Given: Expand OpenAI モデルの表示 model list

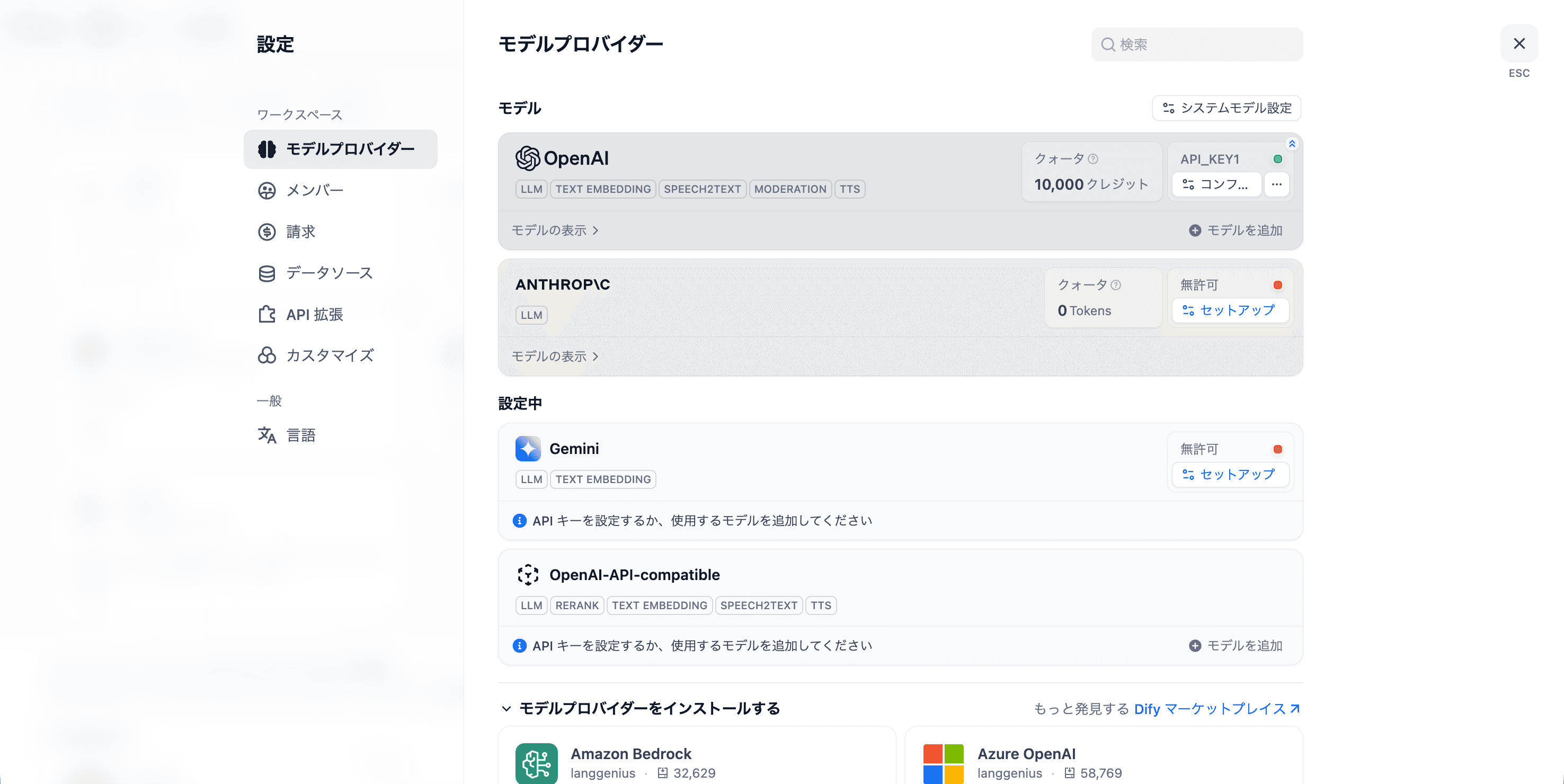Looking at the screenshot, I should click(555, 230).
